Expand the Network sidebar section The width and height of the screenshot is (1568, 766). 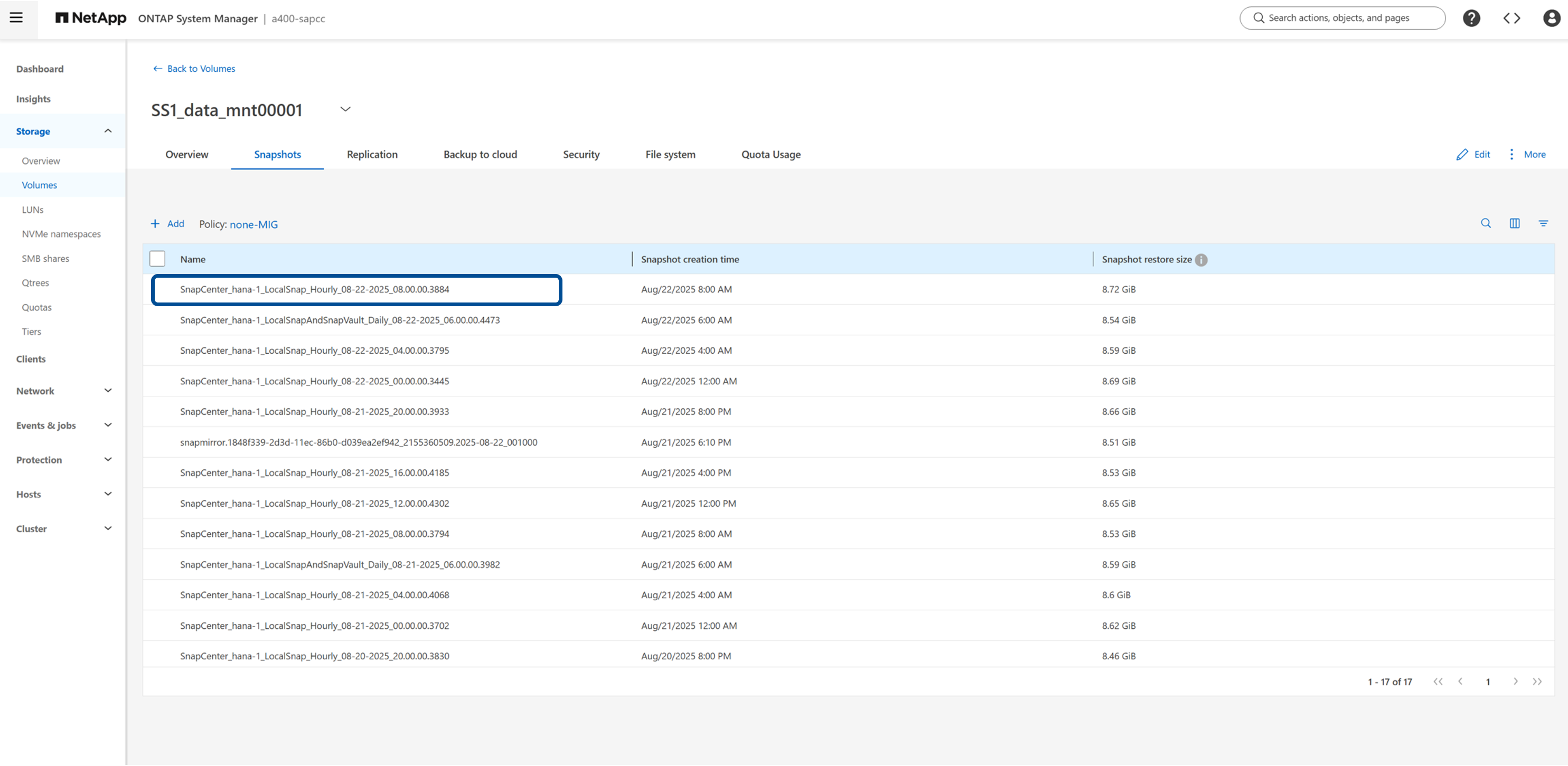[108, 391]
